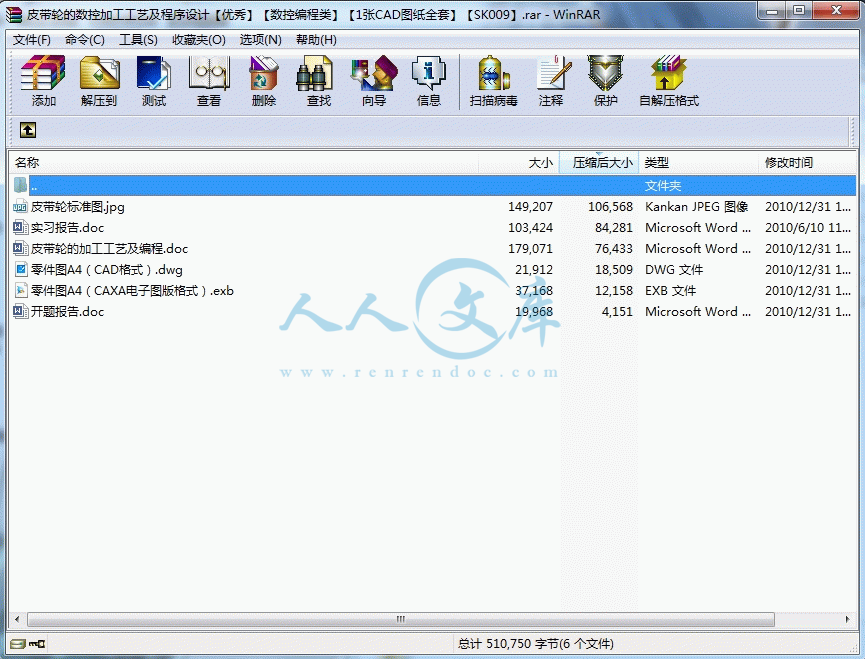Sort by the 名称 column header
Screen dimensions: 865x659
click(x=244, y=163)
